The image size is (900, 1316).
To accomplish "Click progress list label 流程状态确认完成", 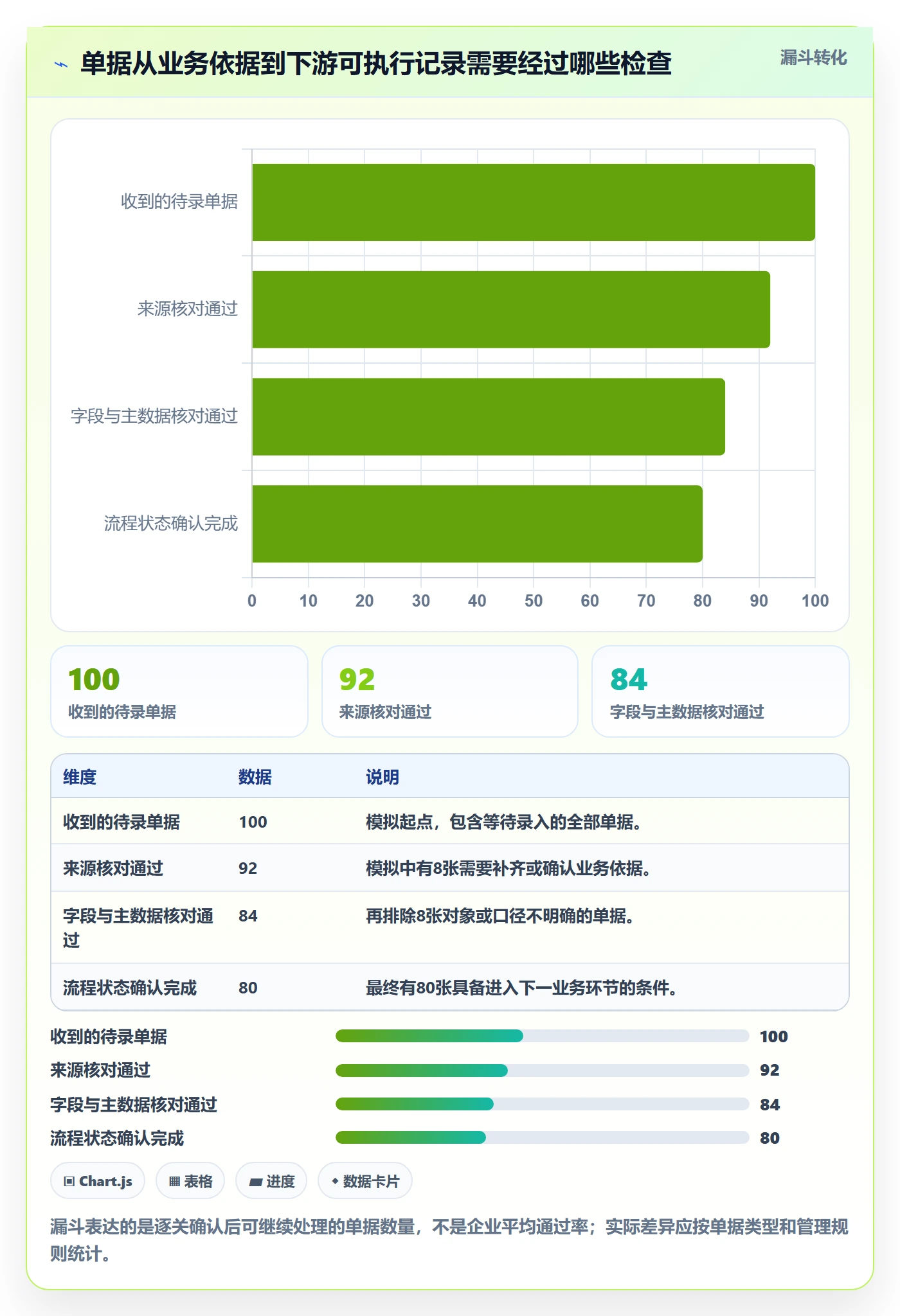I will pyautogui.click(x=117, y=1138).
